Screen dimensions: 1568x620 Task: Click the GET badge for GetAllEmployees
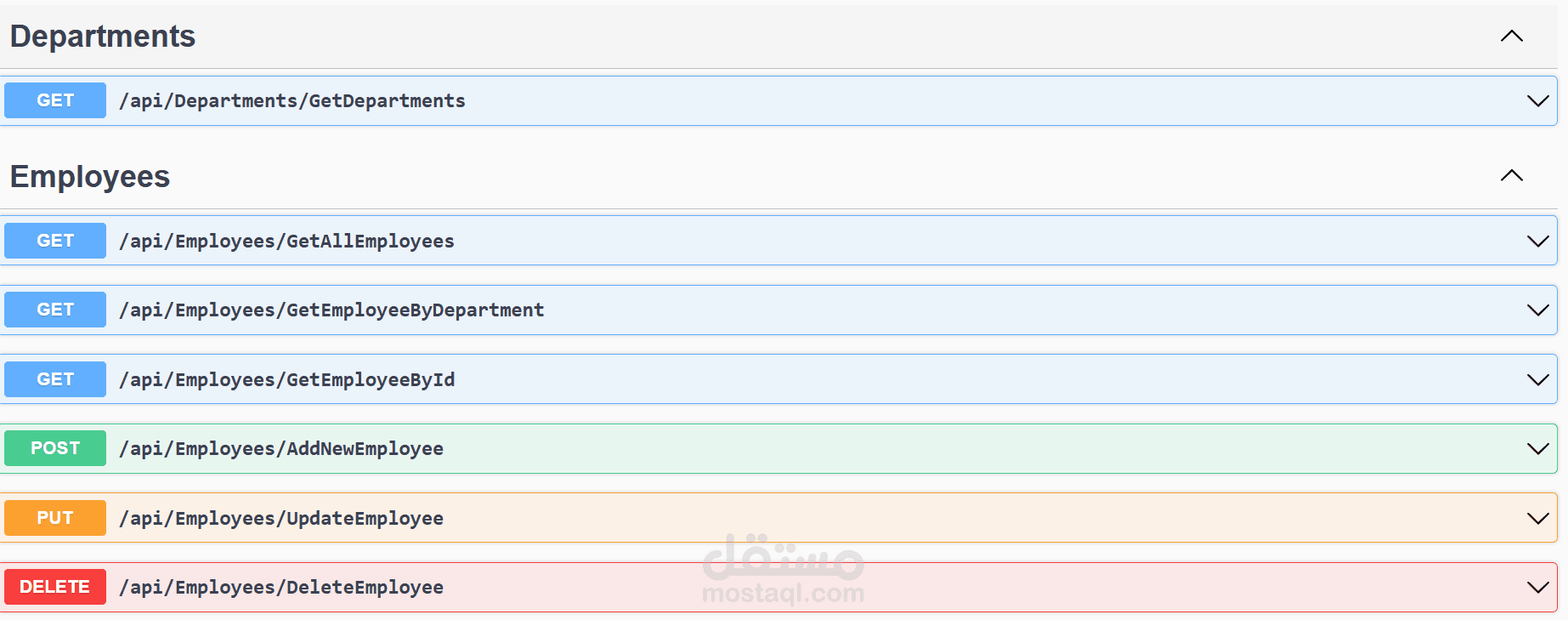55,241
